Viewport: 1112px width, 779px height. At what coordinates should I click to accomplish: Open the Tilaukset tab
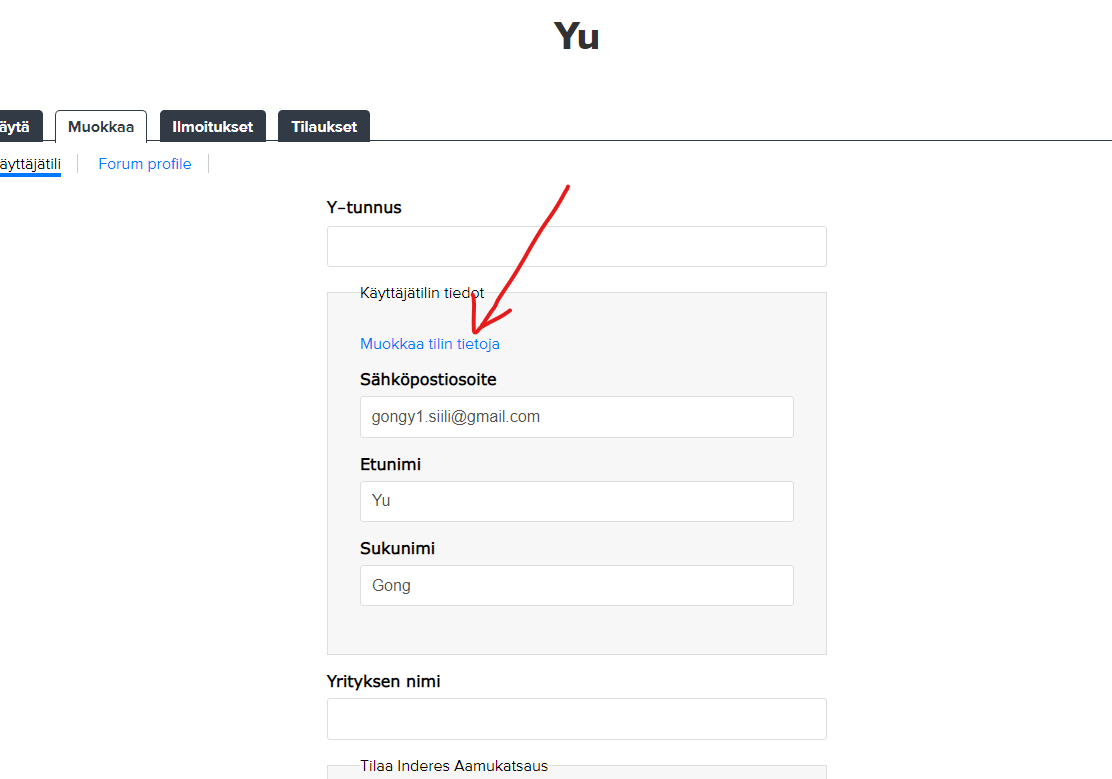(x=324, y=127)
